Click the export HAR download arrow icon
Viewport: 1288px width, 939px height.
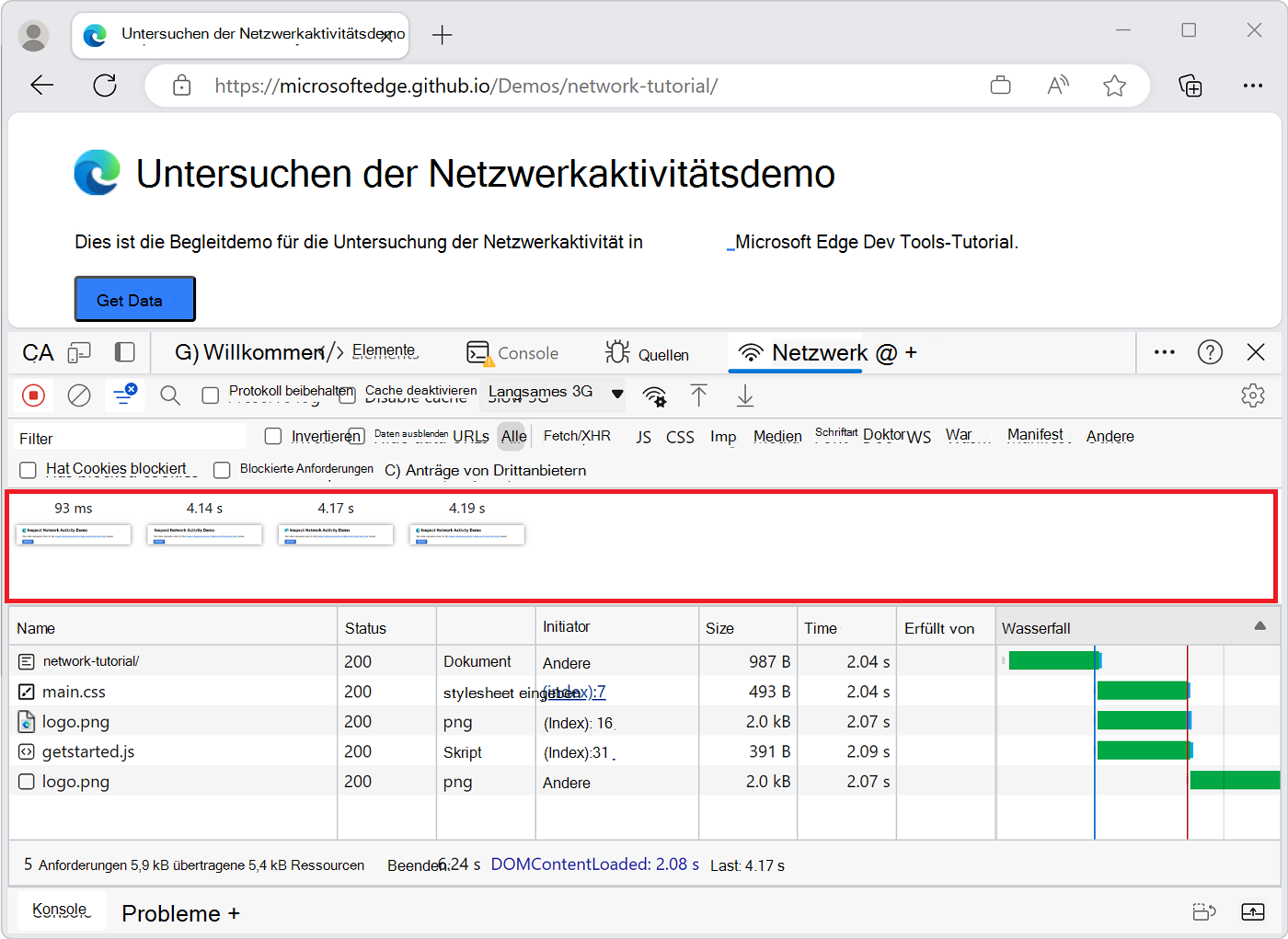[745, 395]
